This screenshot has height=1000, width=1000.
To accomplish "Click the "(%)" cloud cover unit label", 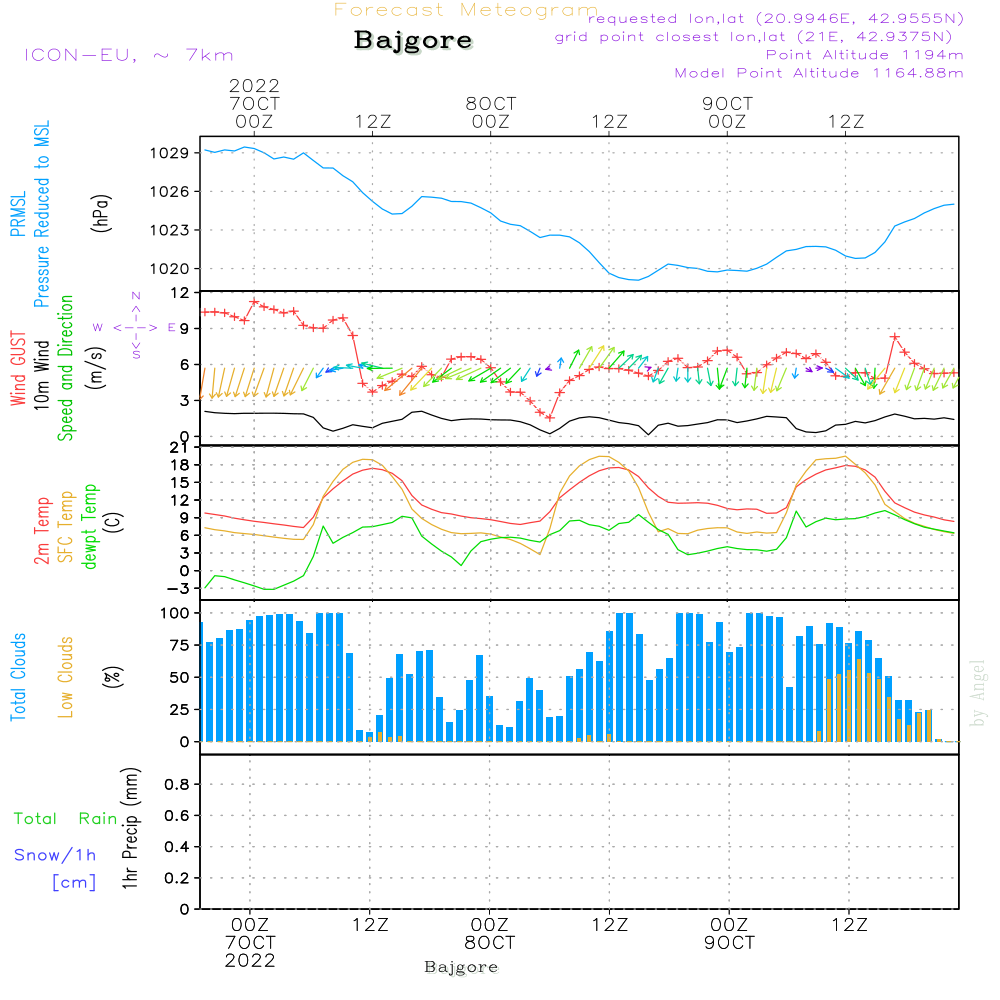I will [x=112, y=677].
